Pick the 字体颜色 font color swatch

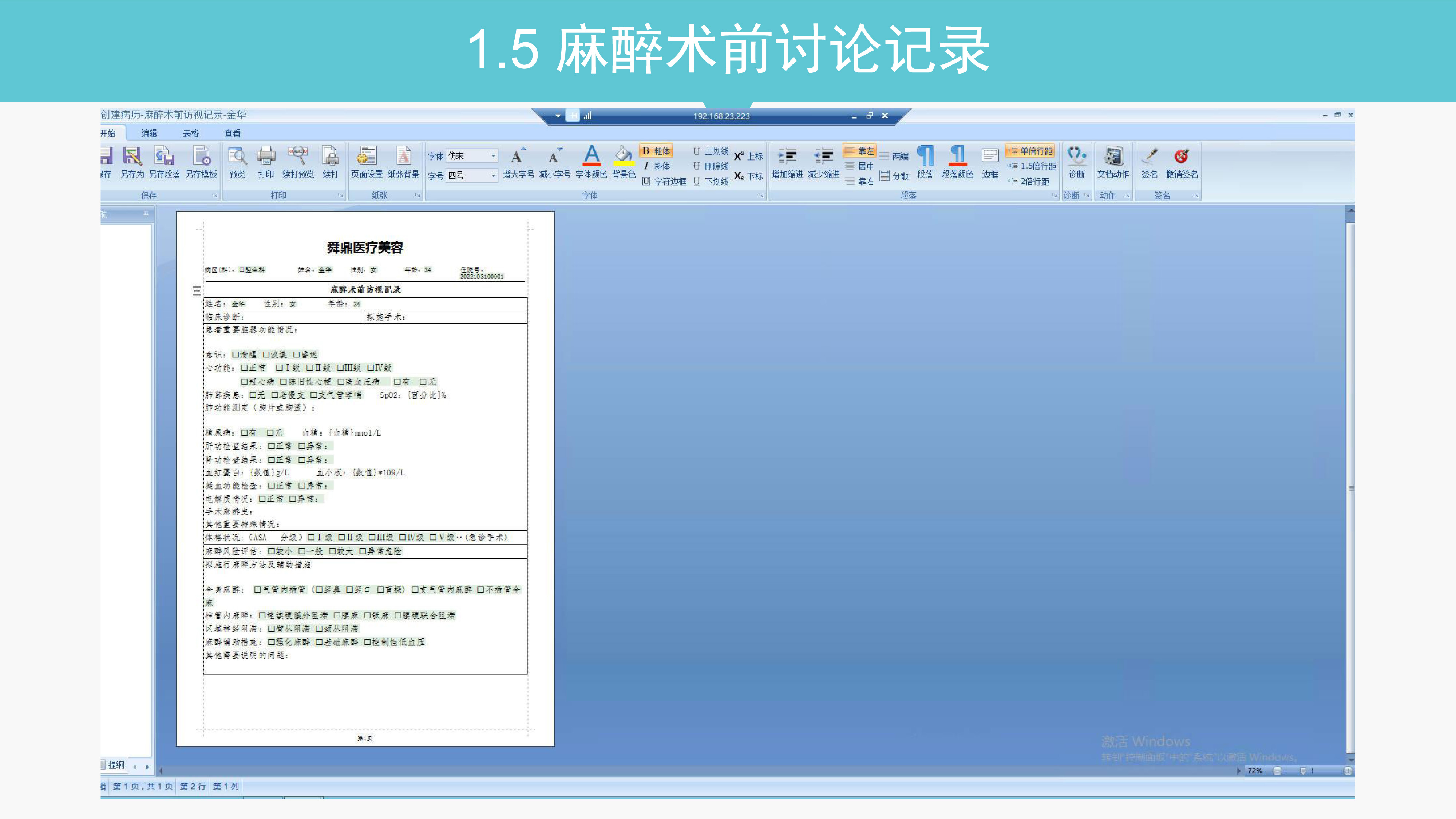point(592,162)
